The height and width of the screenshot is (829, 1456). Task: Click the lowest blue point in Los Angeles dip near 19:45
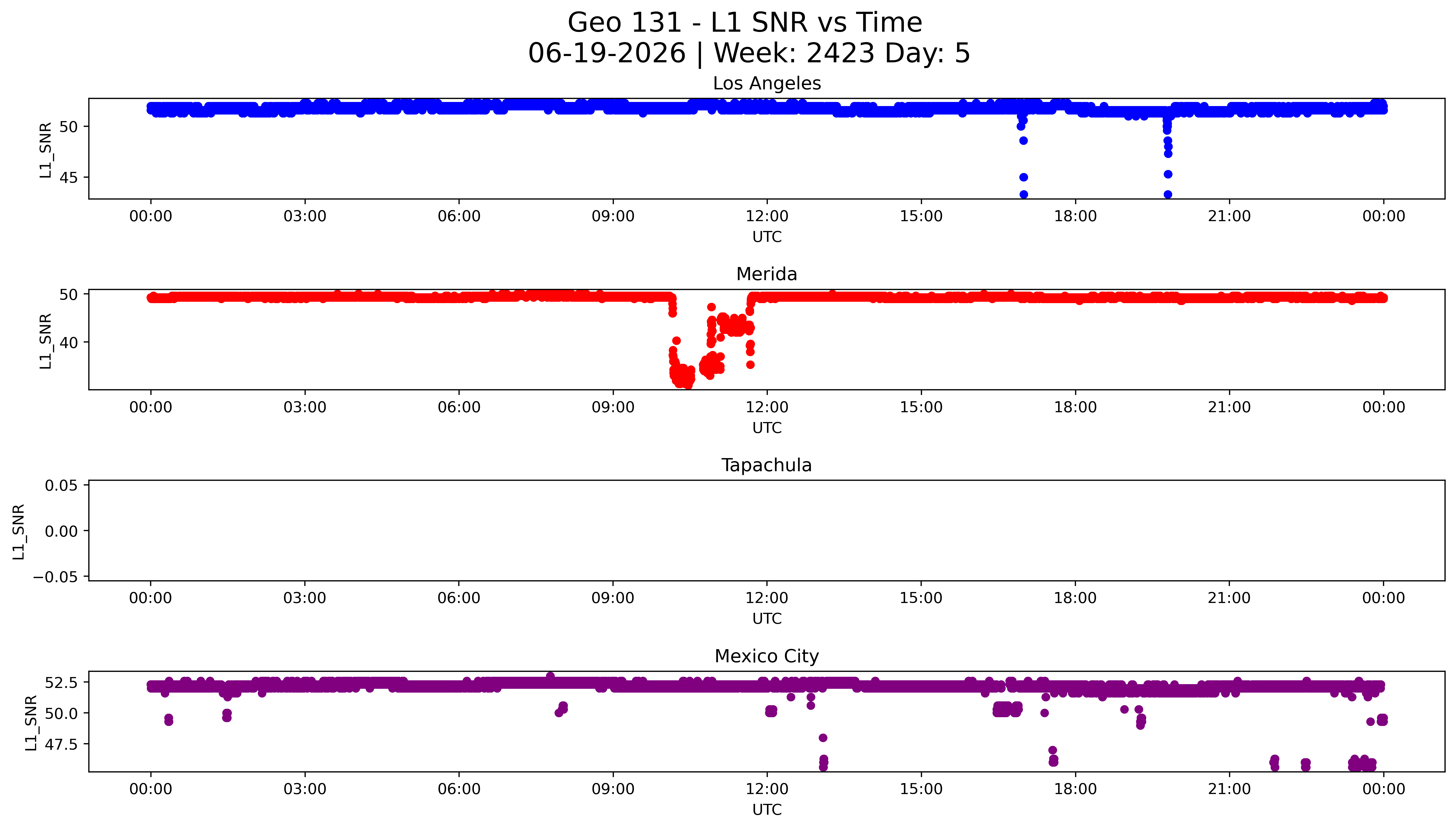(x=1167, y=194)
